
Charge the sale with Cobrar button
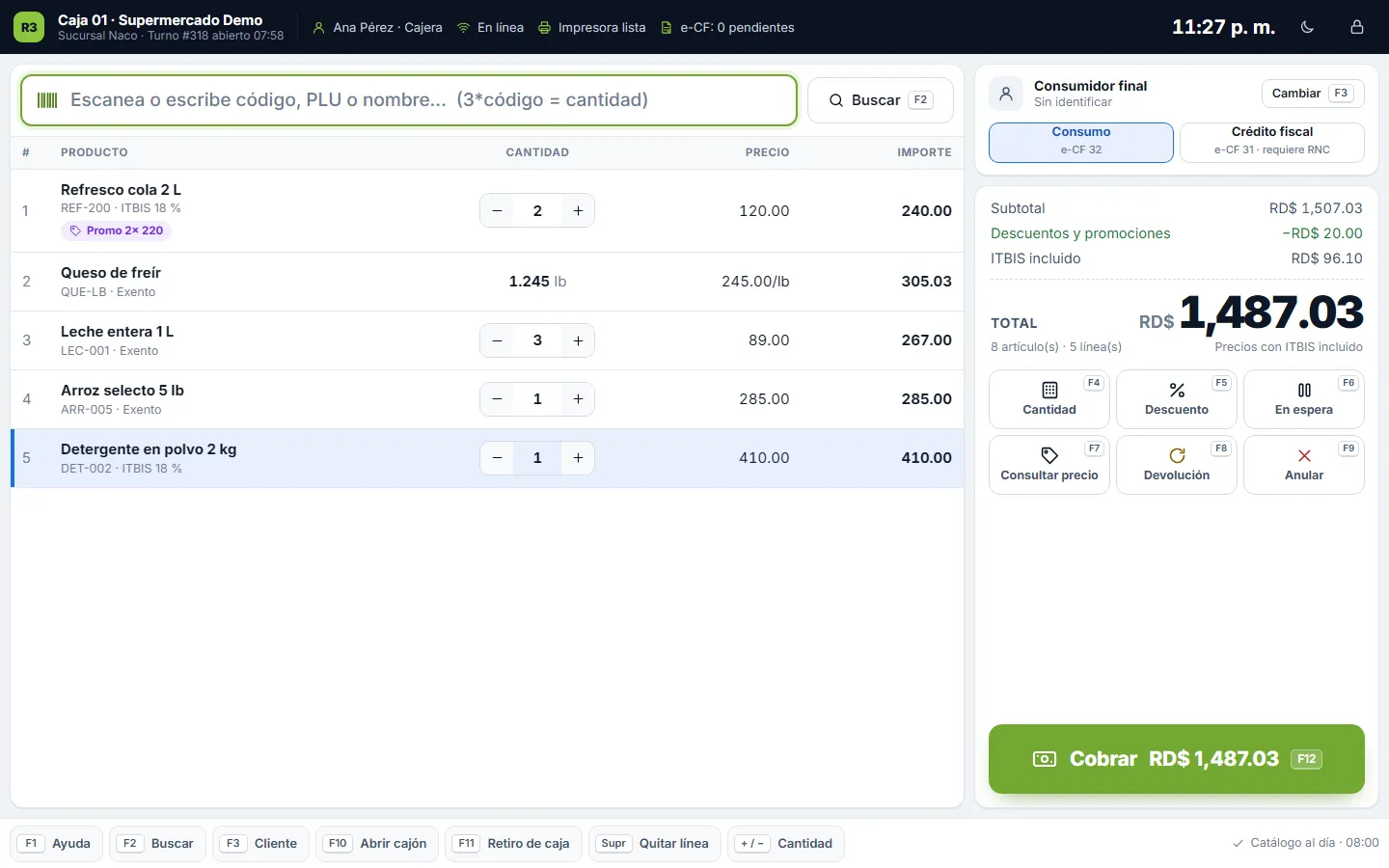tap(1177, 759)
